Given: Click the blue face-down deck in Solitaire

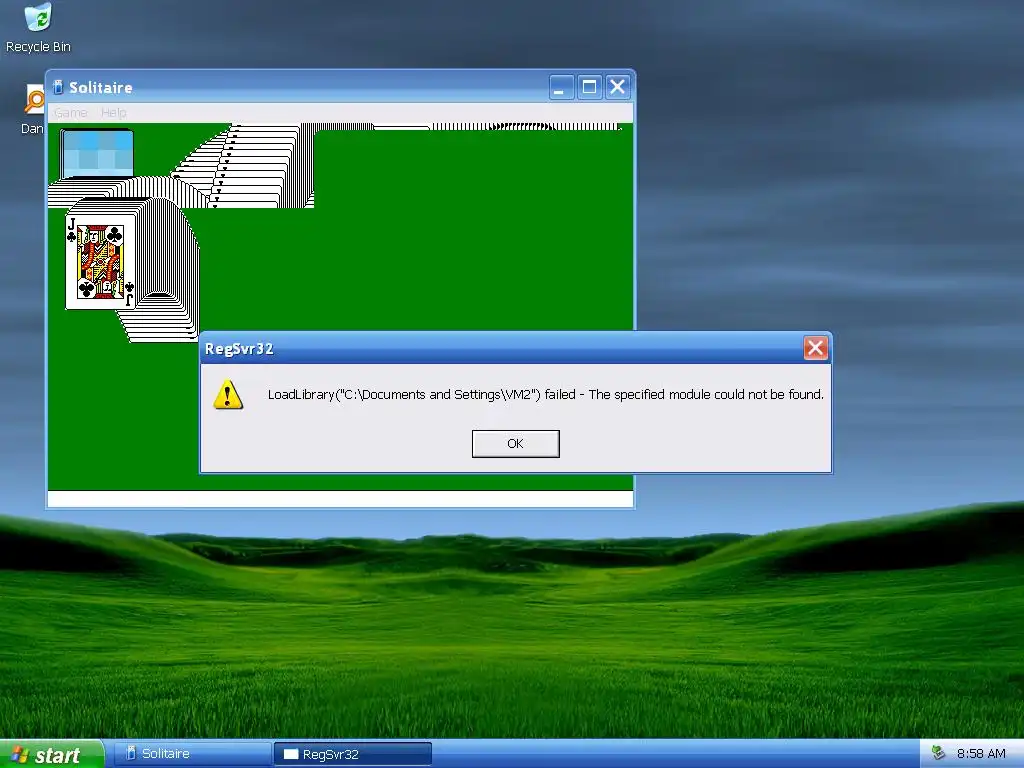Looking at the screenshot, I should [97, 154].
